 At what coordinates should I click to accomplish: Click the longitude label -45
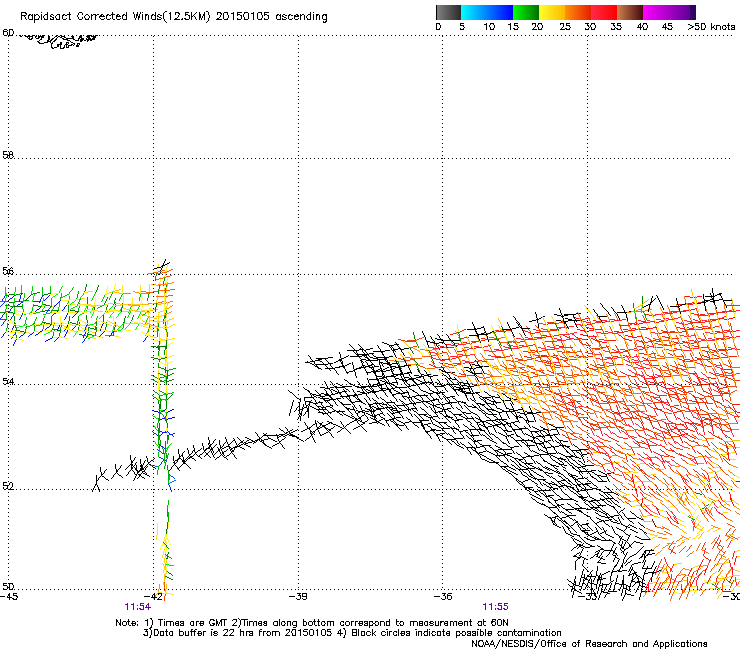[9, 596]
